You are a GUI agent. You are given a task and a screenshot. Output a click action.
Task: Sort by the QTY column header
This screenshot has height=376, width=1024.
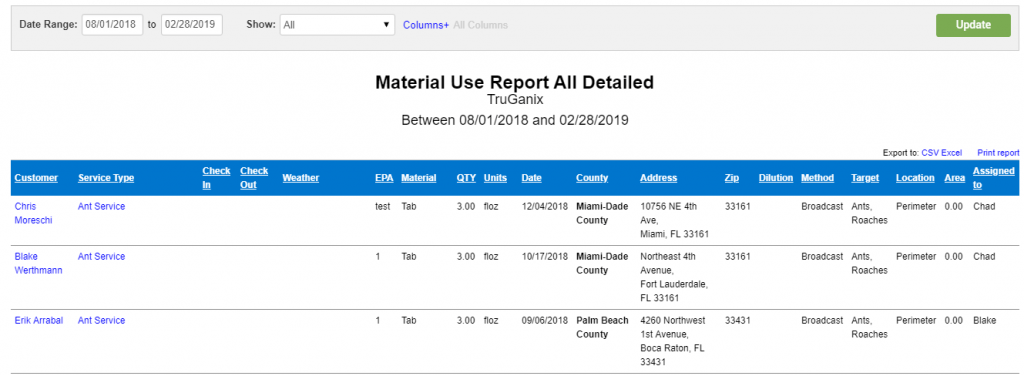[466, 178]
